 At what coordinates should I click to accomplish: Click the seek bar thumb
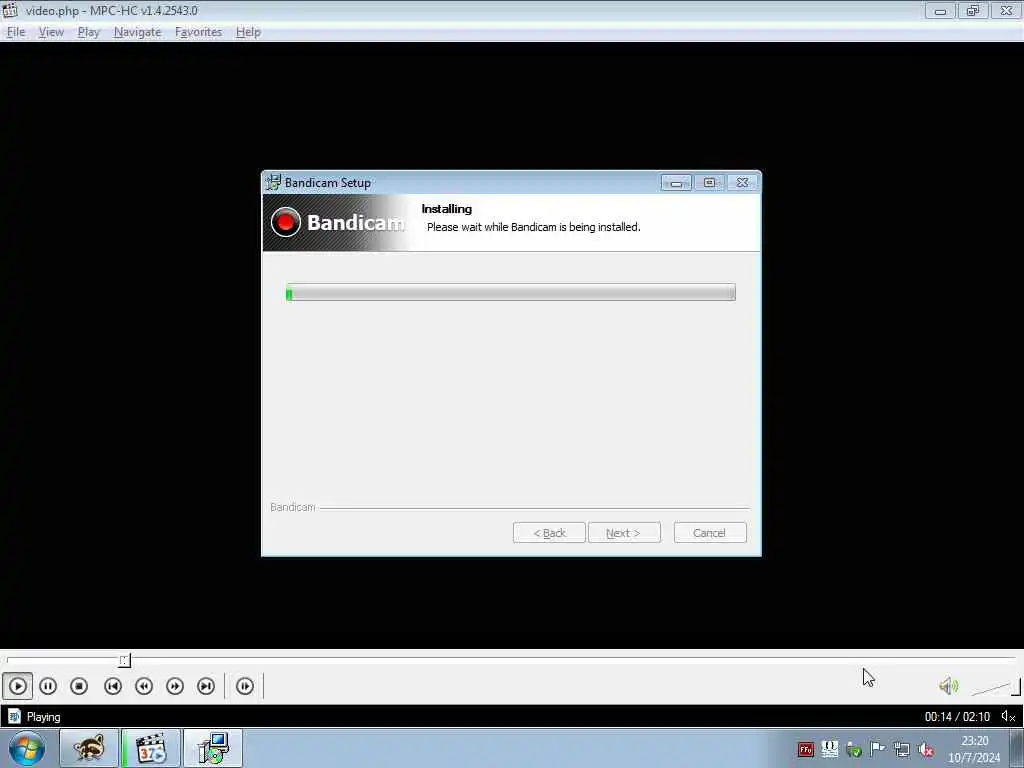124,660
